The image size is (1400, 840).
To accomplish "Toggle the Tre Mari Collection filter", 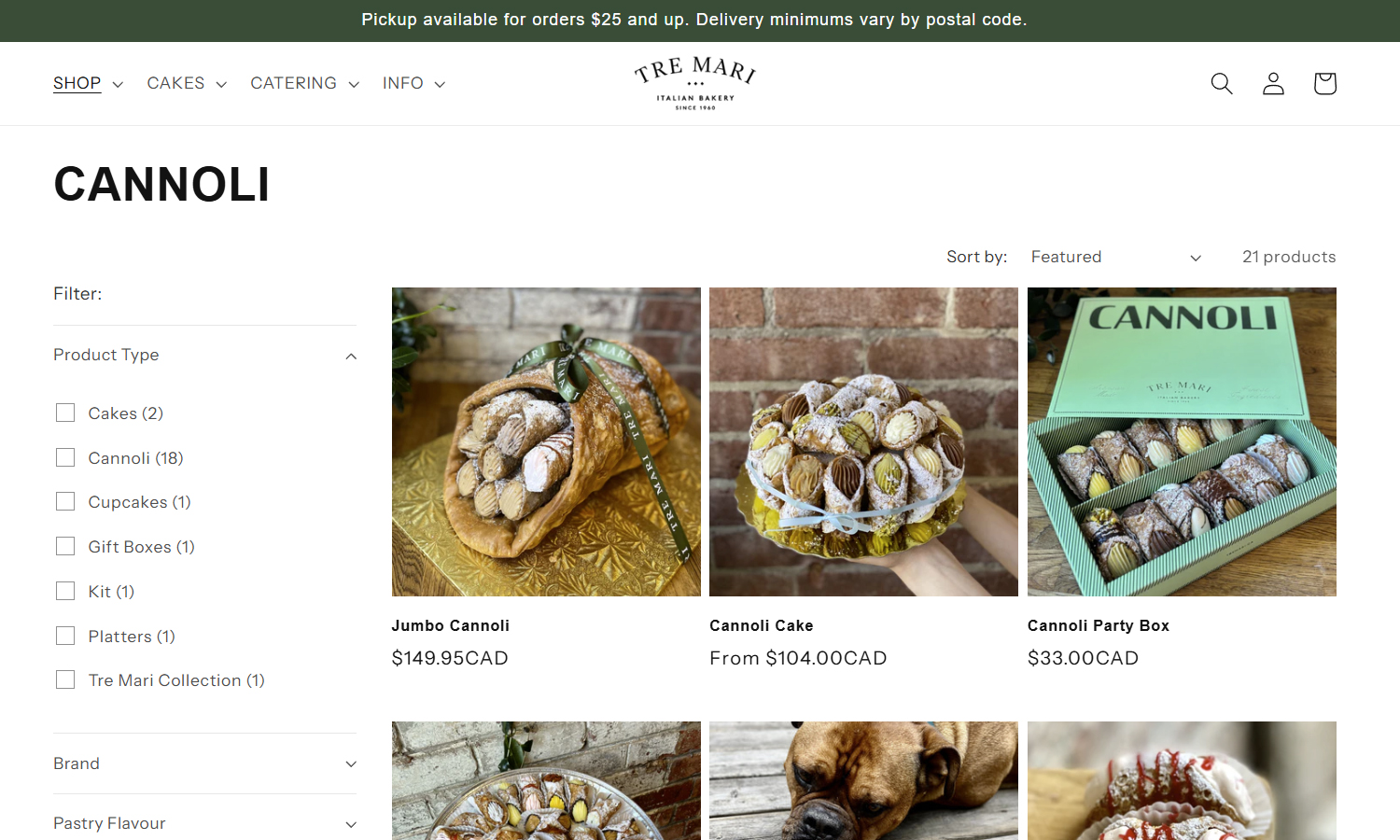I will point(65,679).
